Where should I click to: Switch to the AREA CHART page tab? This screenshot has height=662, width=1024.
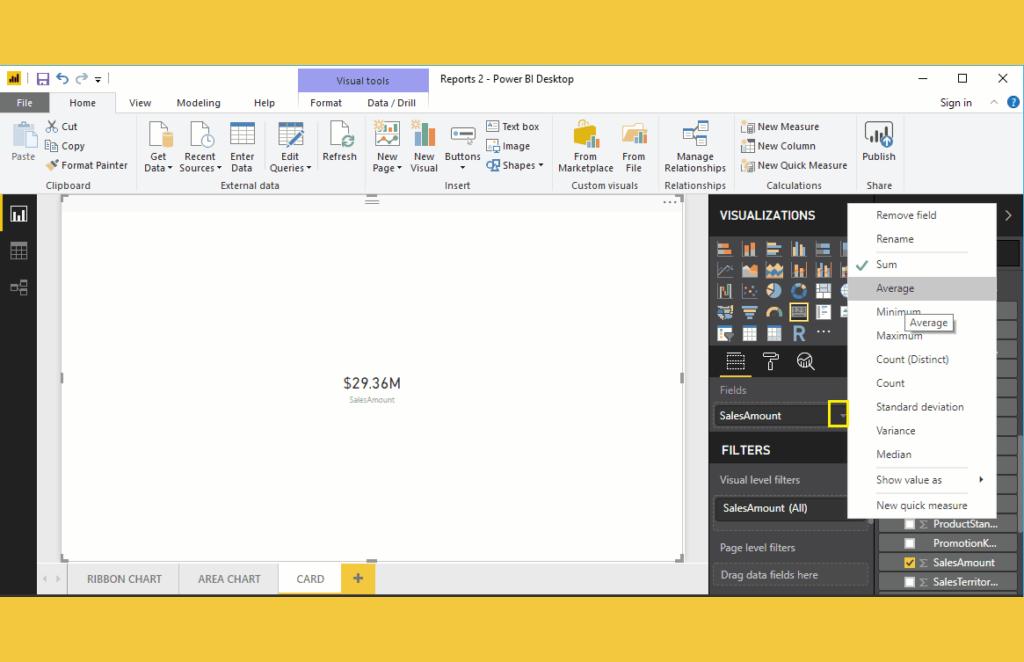point(229,578)
